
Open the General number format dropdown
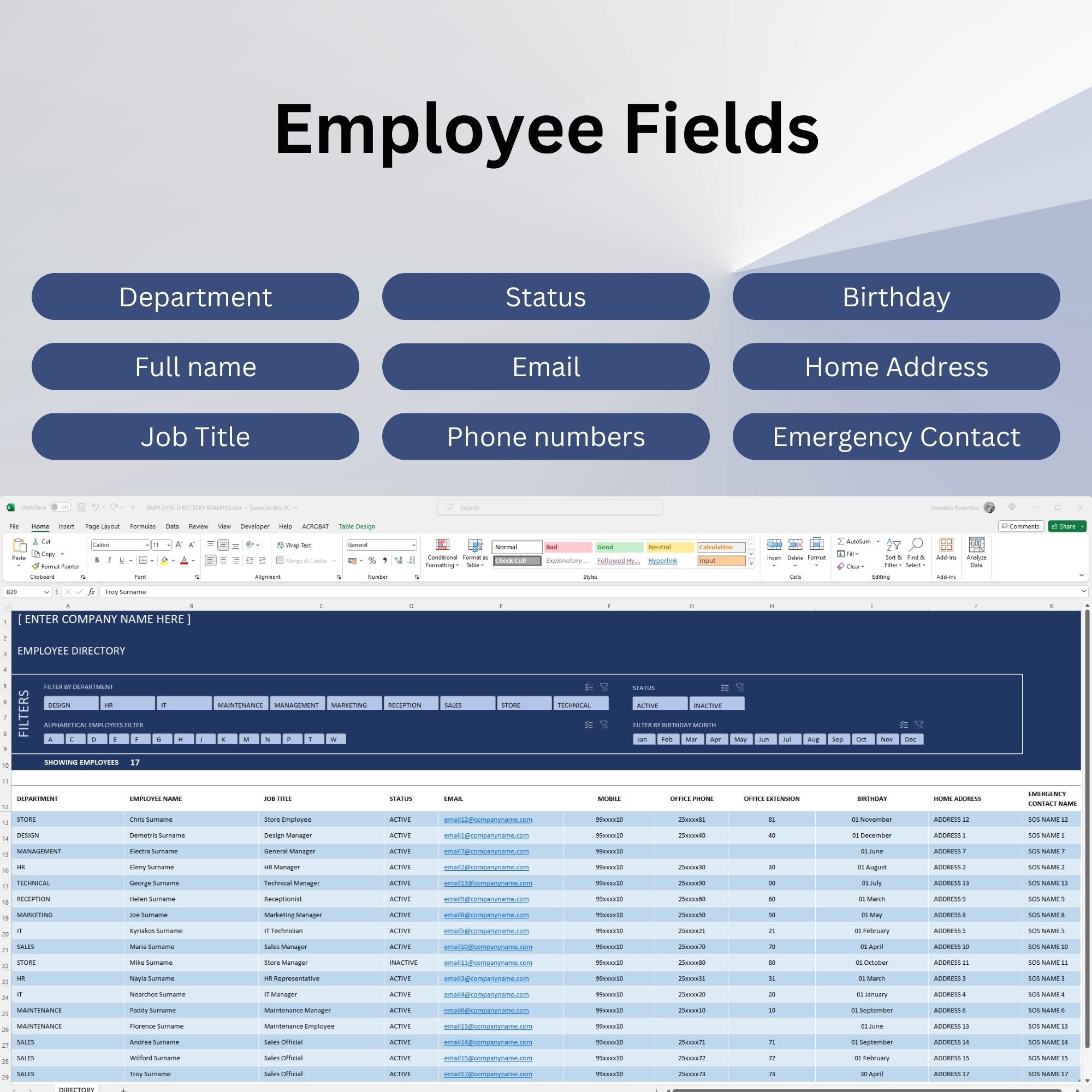click(x=414, y=545)
